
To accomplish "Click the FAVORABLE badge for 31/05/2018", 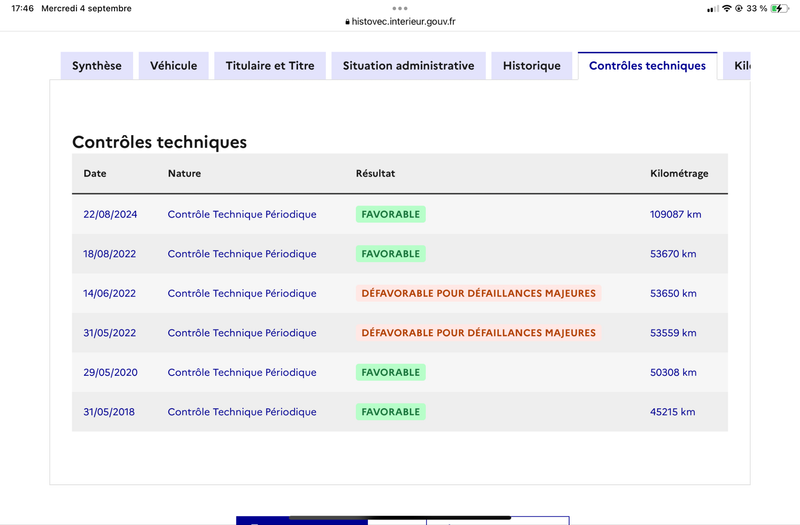I will (391, 412).
